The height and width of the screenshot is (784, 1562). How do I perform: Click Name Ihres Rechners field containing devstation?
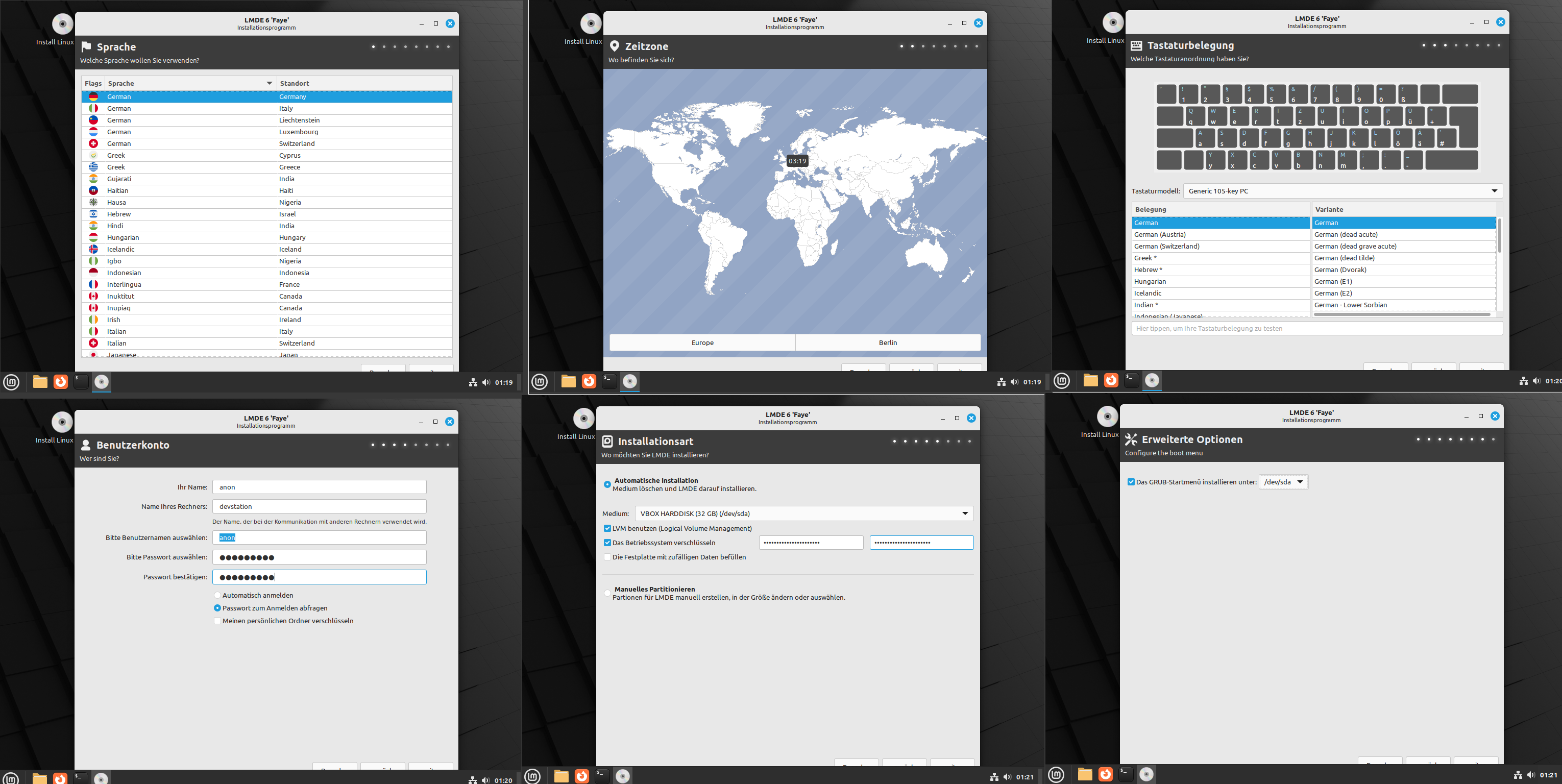coord(320,506)
